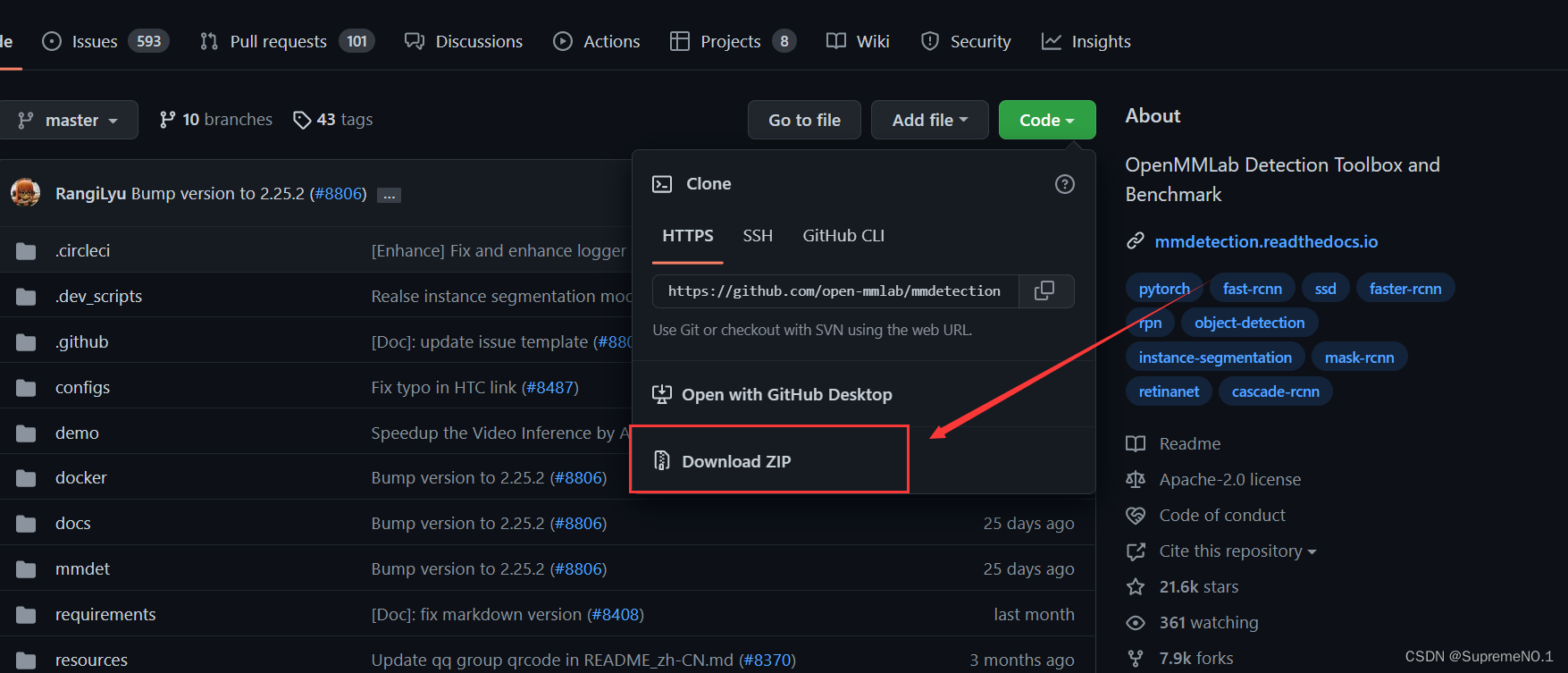View the 10 branches link
Screen dimensions: 1568x673
pyautogui.click(x=215, y=120)
